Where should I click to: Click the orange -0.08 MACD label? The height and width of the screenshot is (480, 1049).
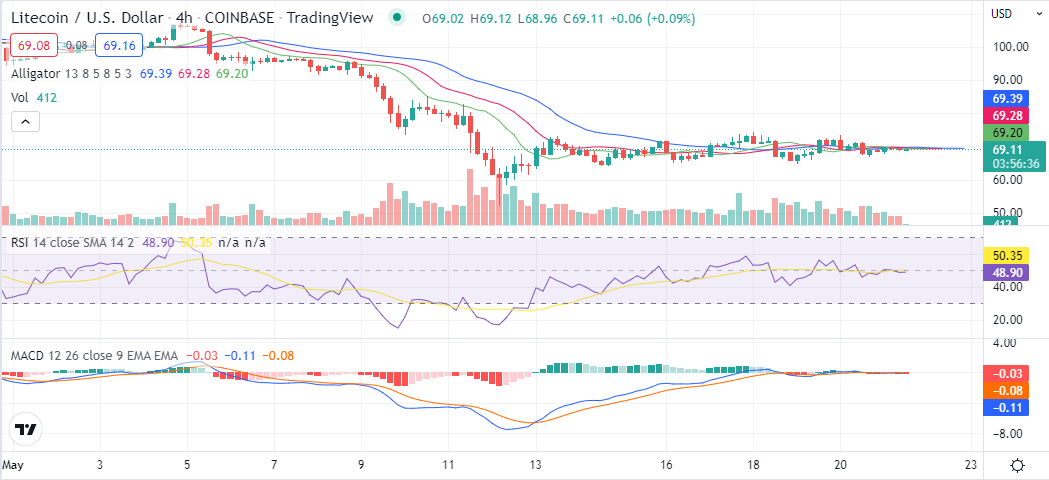[1004, 390]
